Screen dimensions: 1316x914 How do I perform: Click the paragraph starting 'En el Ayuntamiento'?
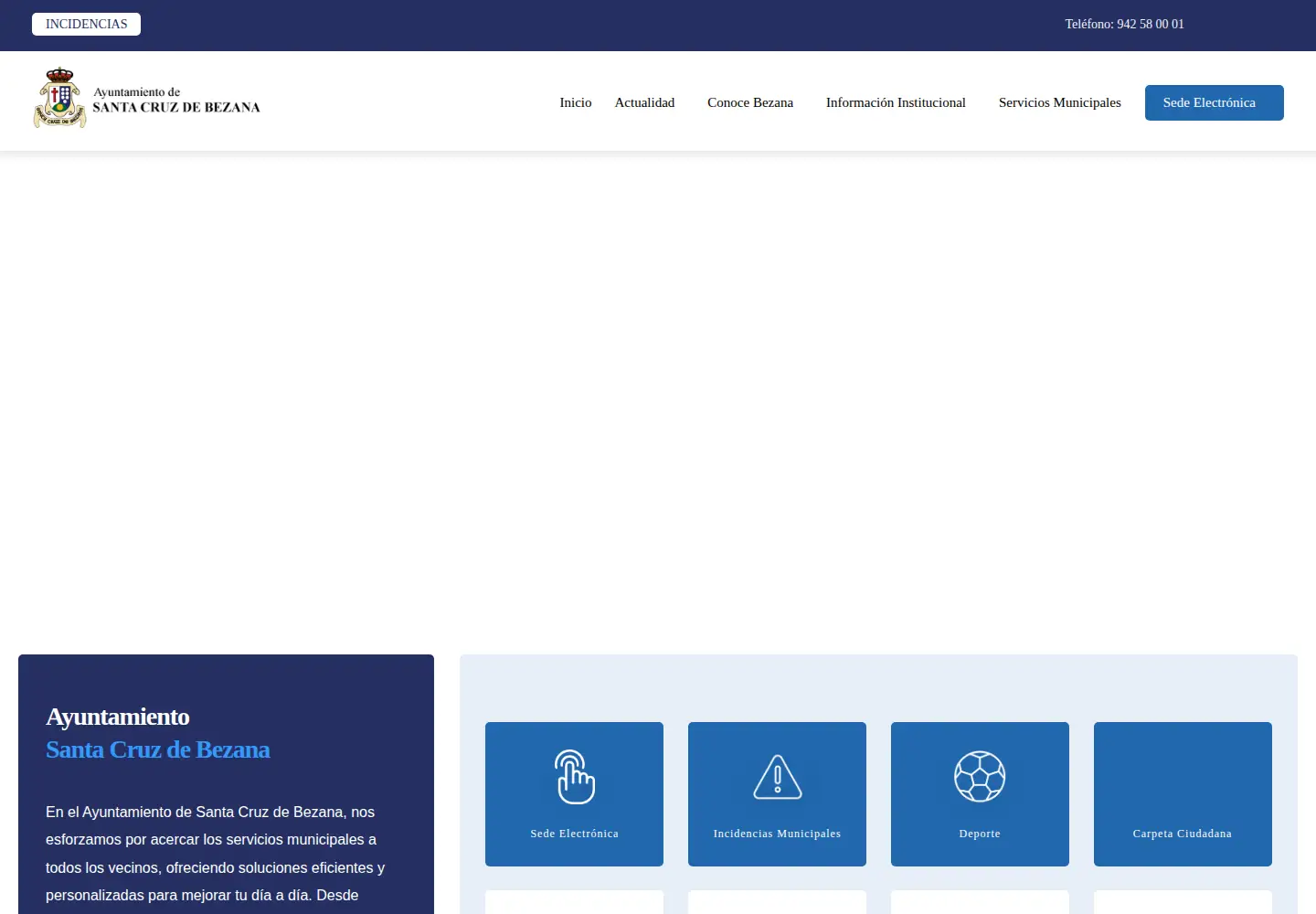216,854
